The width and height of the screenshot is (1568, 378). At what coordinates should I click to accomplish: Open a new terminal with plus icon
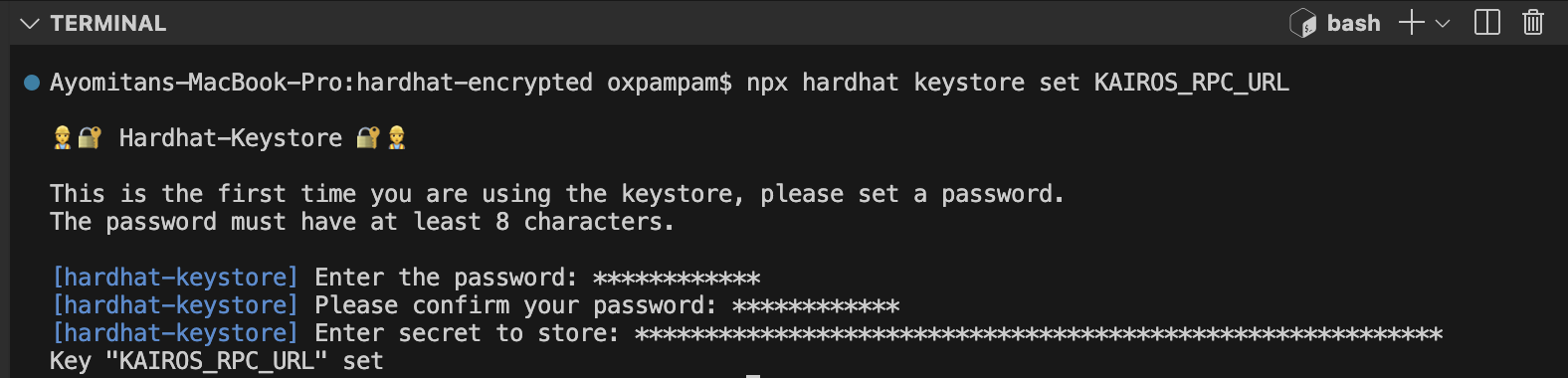pyautogui.click(x=1411, y=23)
